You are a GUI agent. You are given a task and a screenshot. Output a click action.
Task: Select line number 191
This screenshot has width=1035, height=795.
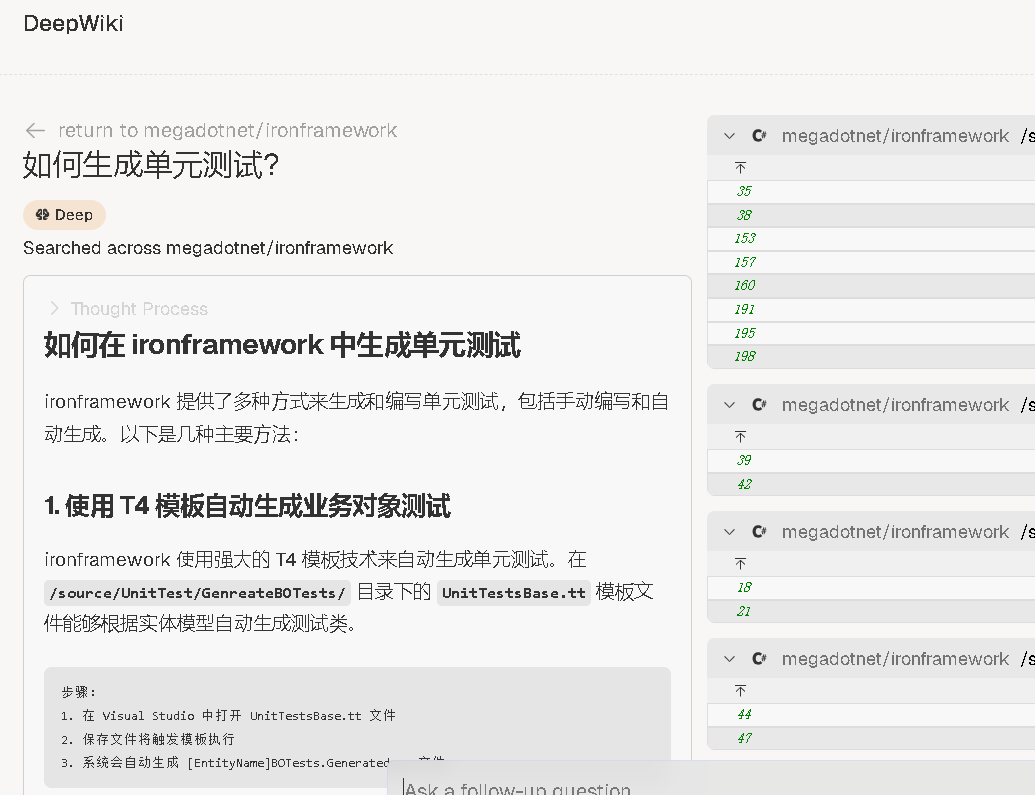(745, 309)
